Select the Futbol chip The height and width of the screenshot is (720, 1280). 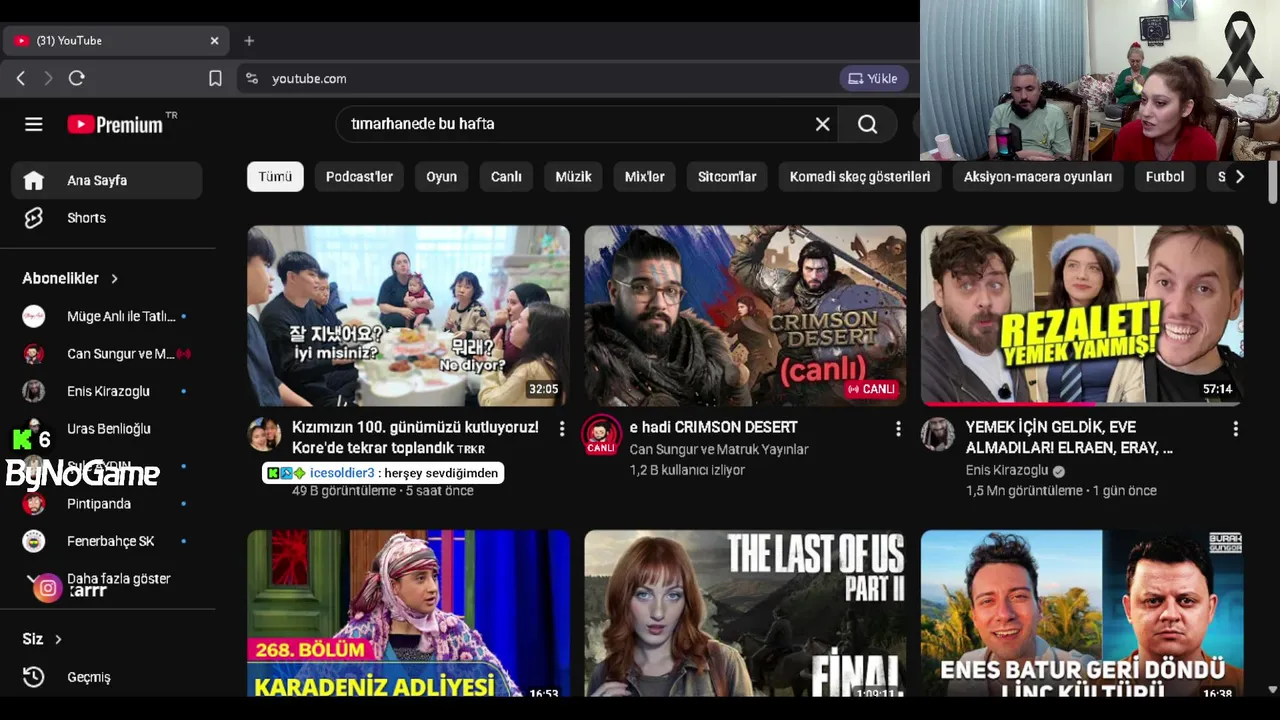click(x=1165, y=177)
